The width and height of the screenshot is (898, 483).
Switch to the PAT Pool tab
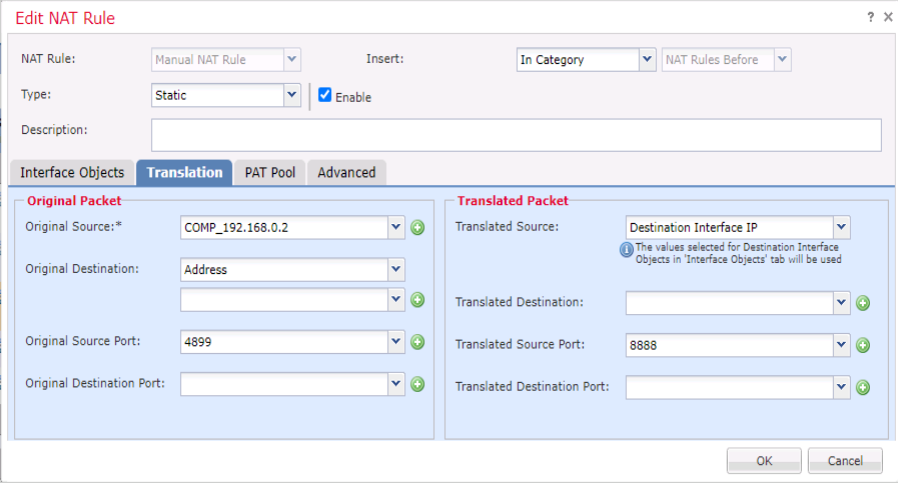coord(270,172)
